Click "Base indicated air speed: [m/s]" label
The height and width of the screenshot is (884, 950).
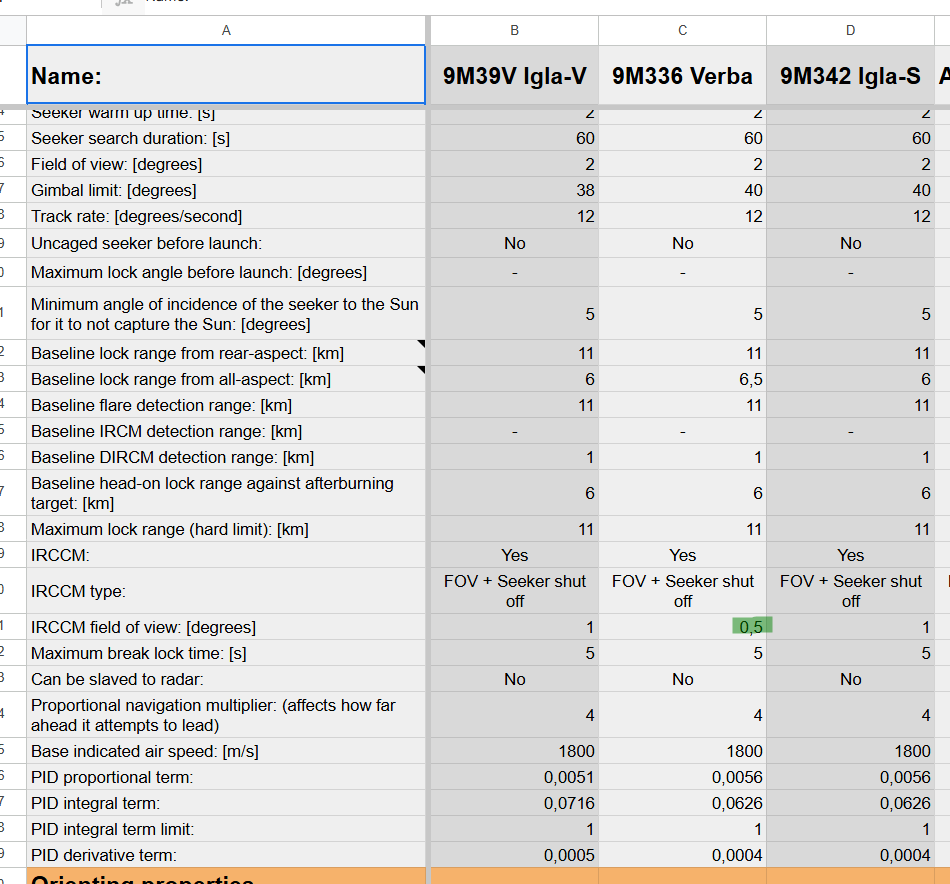point(145,751)
